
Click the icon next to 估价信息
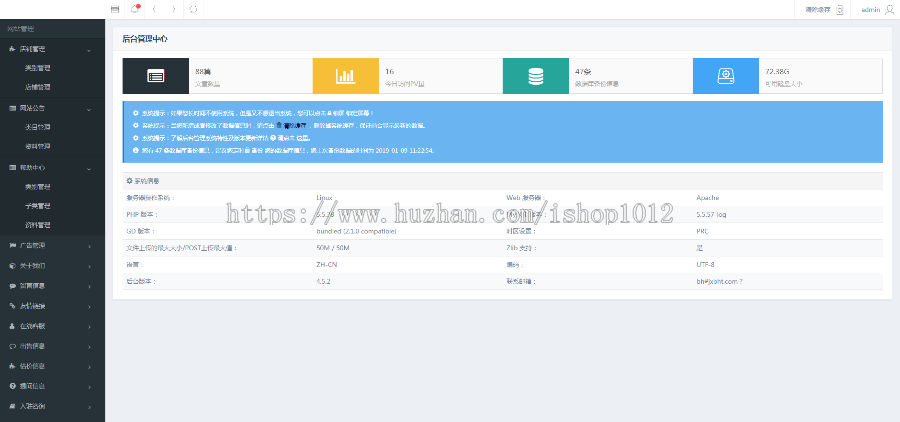pos(13,366)
